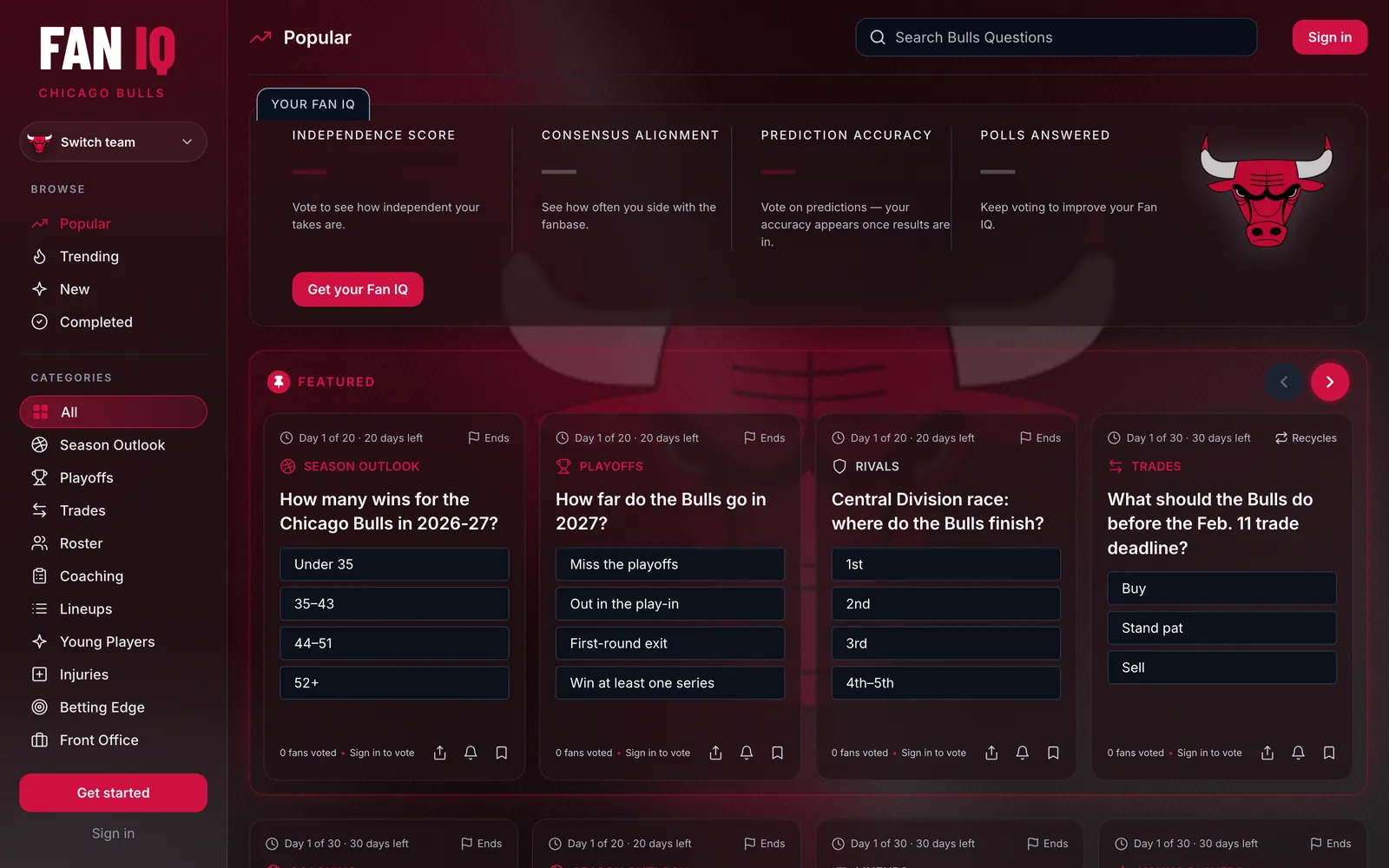The height and width of the screenshot is (868, 1389).
Task: Click the Get started button
Action: point(113,792)
